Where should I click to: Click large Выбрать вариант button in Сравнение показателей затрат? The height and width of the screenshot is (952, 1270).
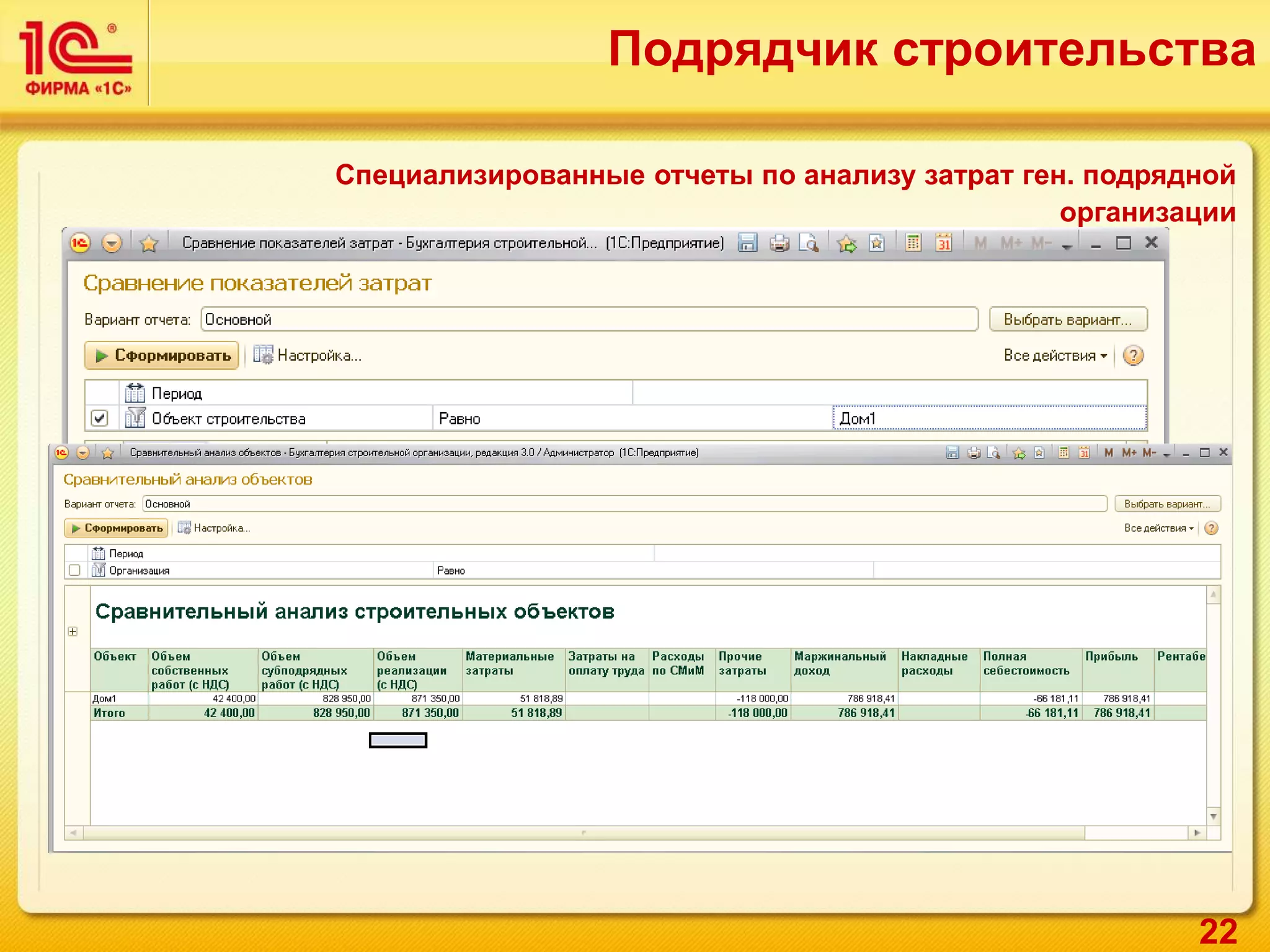pyautogui.click(x=1068, y=319)
